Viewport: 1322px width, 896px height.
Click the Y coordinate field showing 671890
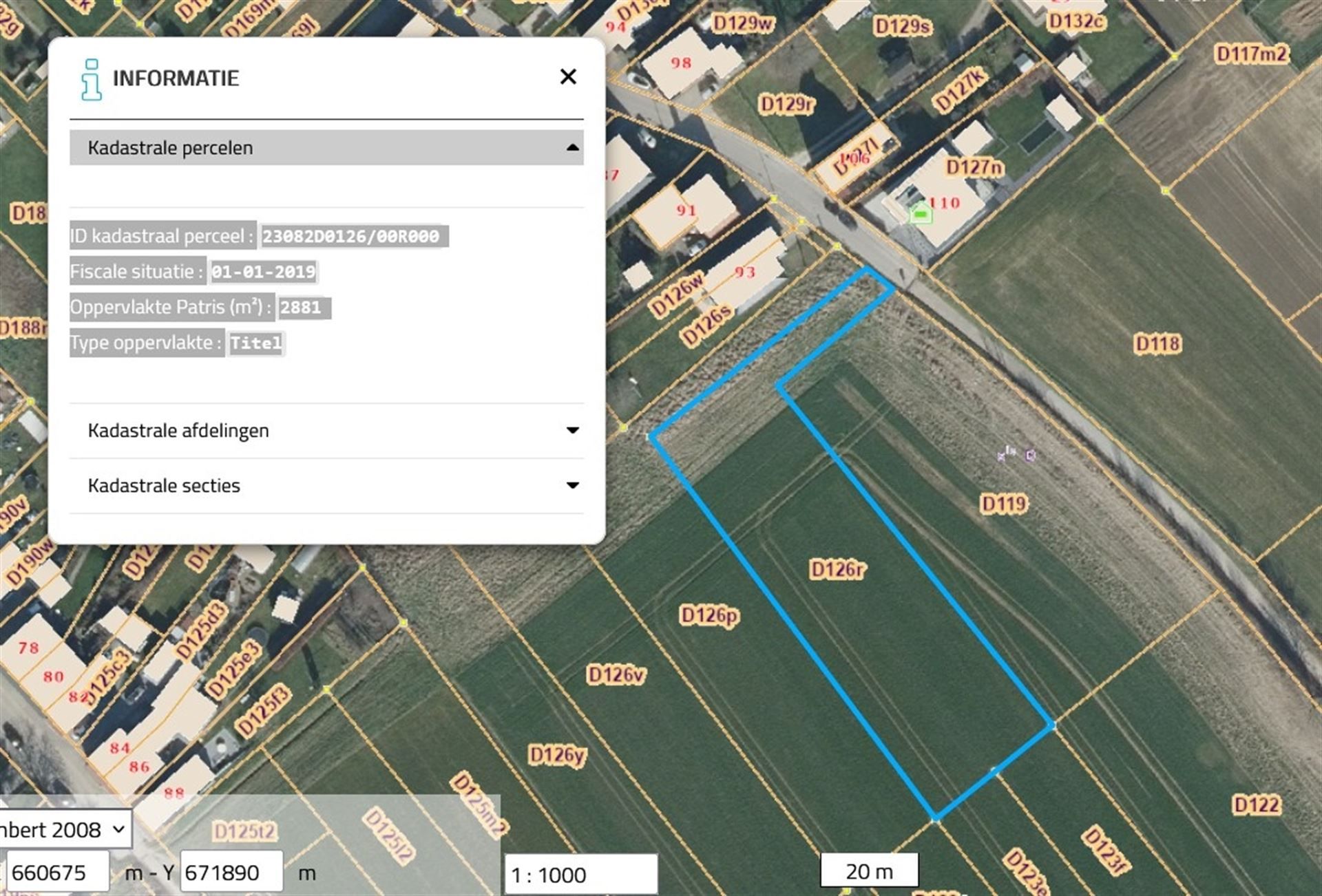click(230, 873)
